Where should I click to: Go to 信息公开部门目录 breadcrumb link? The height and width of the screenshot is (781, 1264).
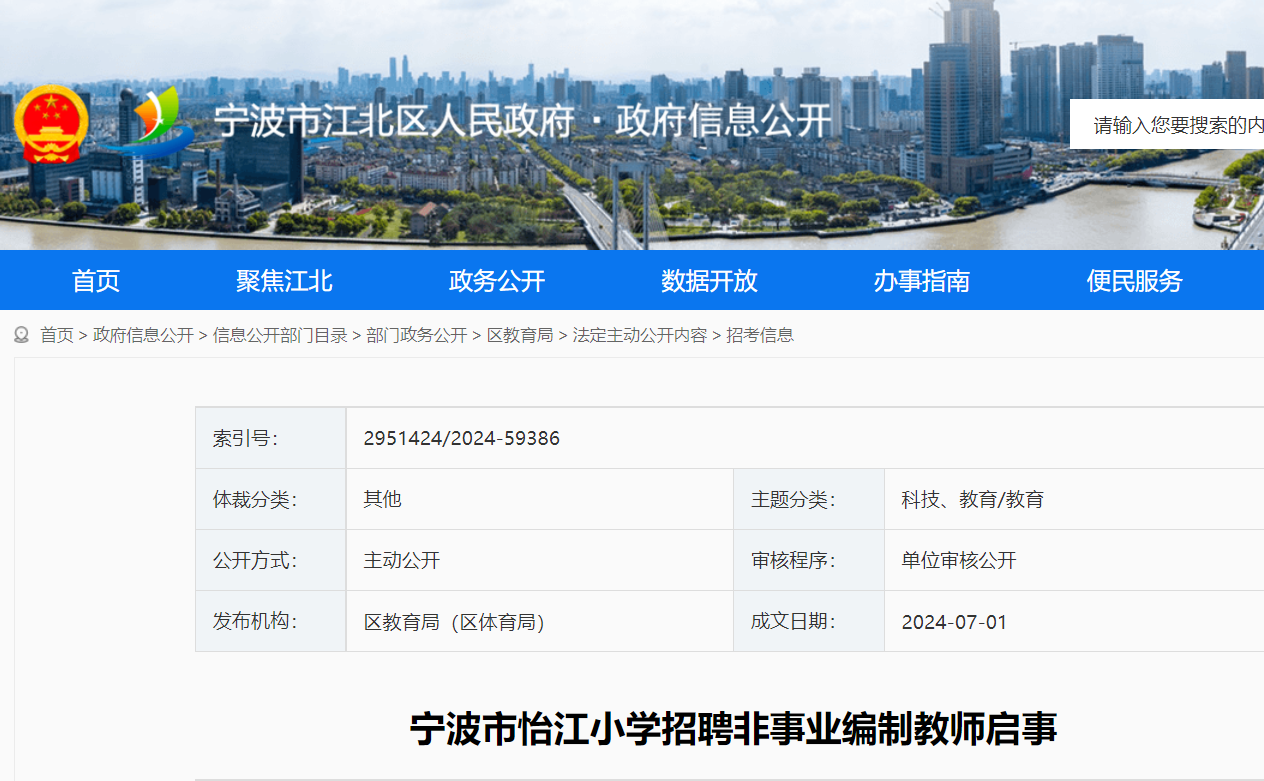(280, 335)
